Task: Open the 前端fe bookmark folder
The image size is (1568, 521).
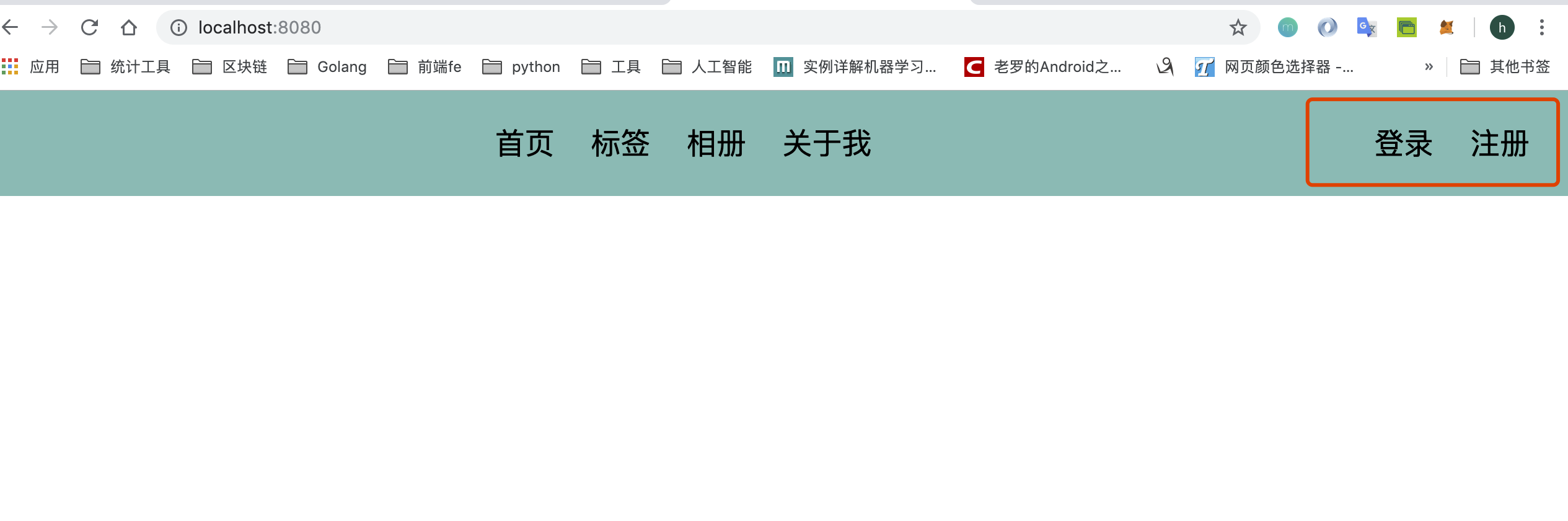Action: coord(425,66)
